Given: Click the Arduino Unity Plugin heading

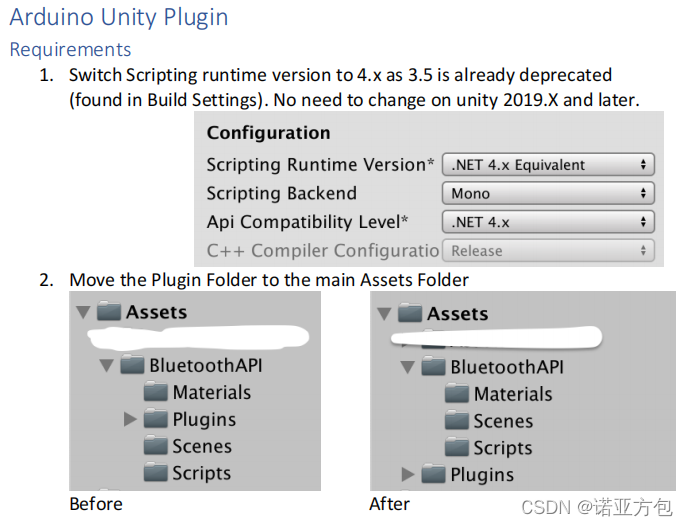Looking at the screenshot, I should pos(119,18).
